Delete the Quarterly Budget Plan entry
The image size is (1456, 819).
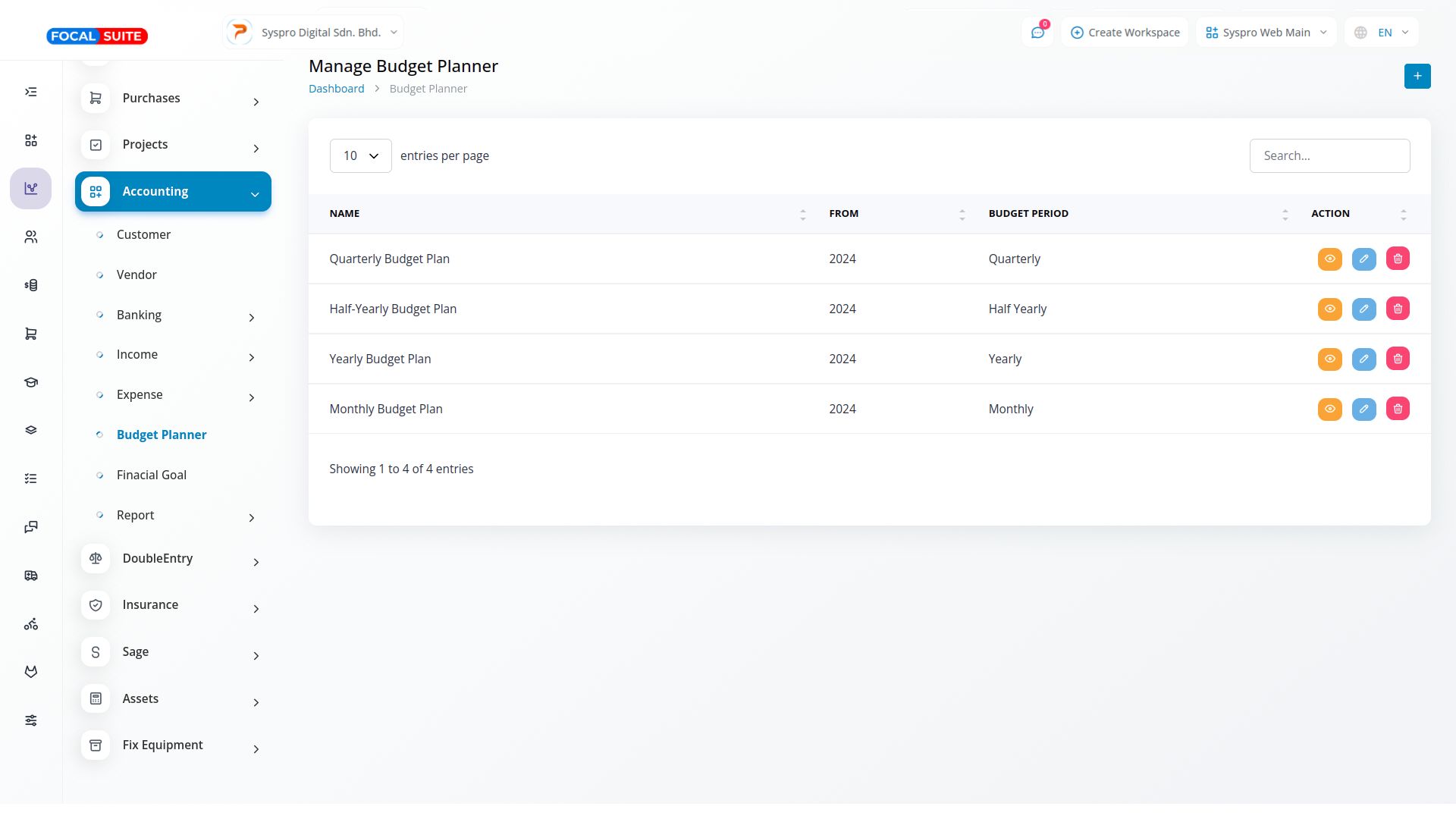(1398, 259)
